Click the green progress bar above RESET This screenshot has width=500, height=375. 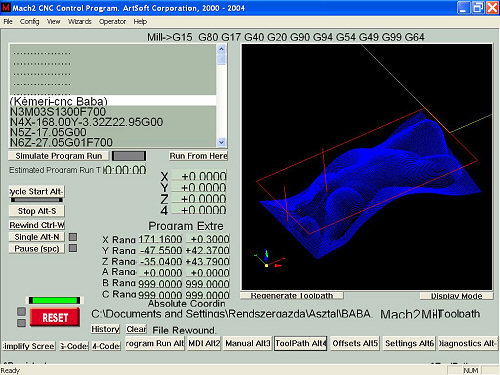click(x=55, y=300)
